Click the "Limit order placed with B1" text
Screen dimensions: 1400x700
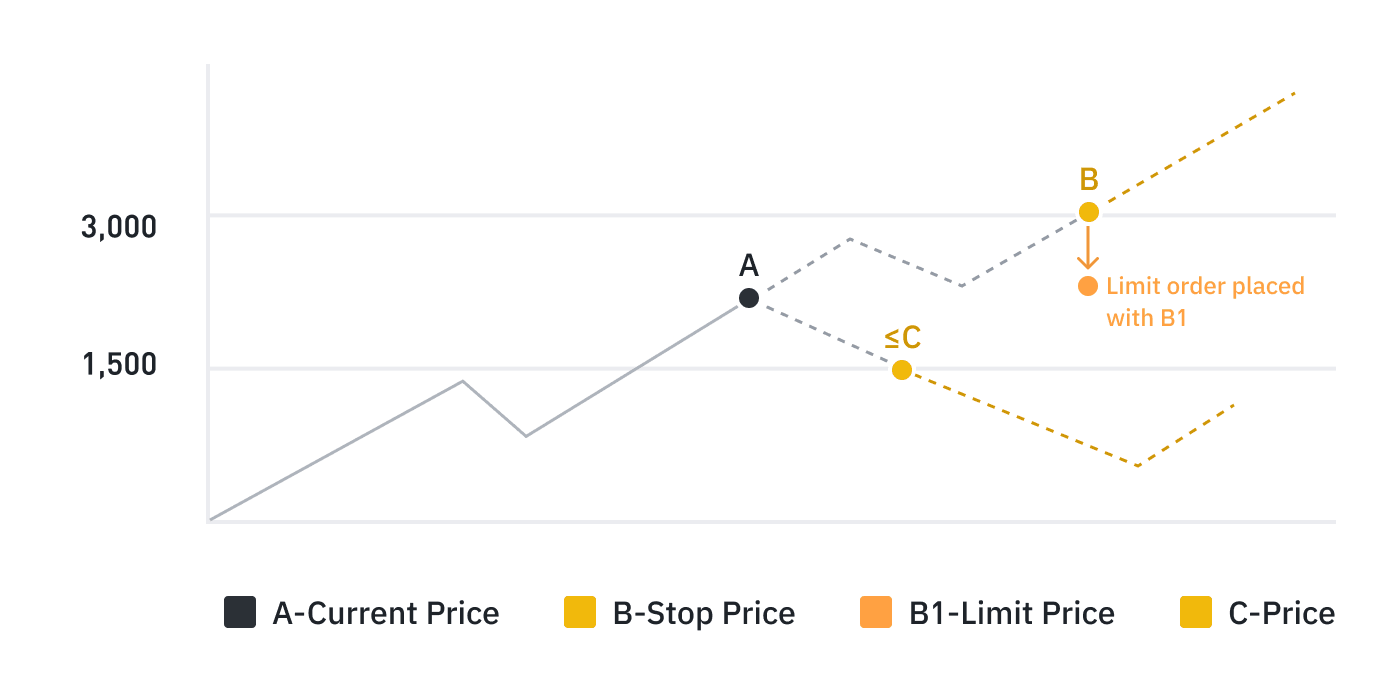[1204, 302]
